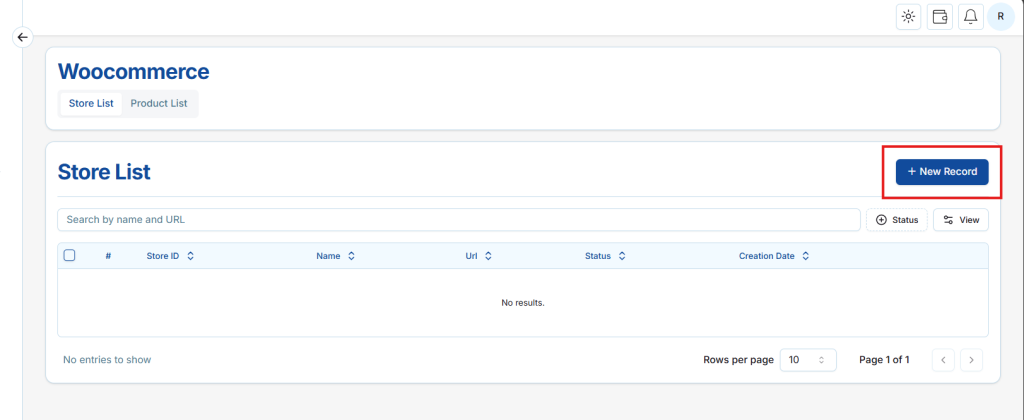Focus the Search by name and URL field

tap(458, 220)
